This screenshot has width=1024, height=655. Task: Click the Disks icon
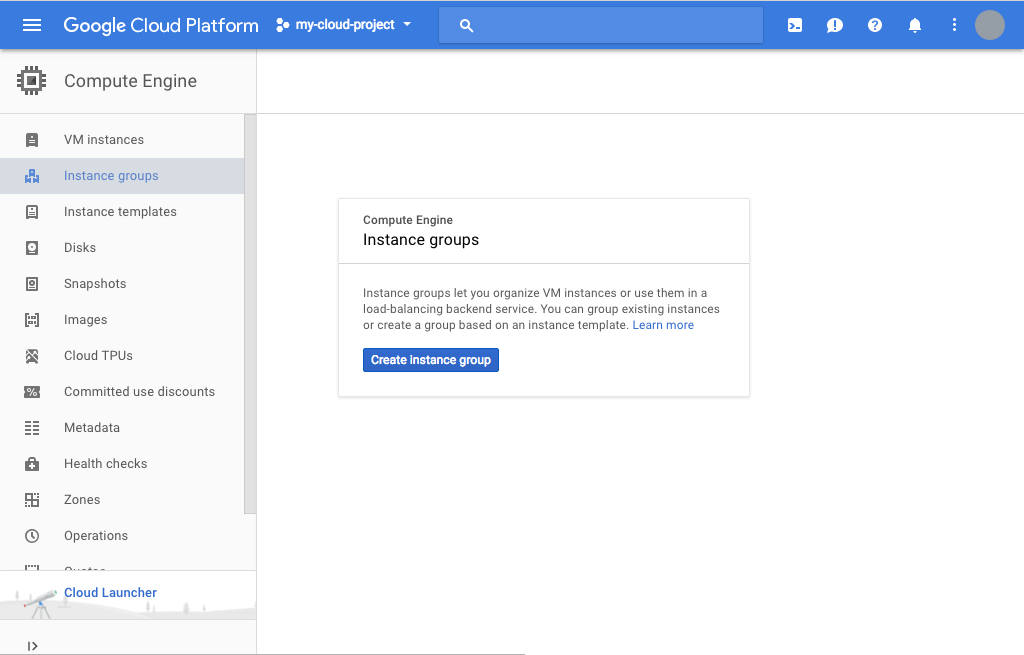(x=31, y=248)
